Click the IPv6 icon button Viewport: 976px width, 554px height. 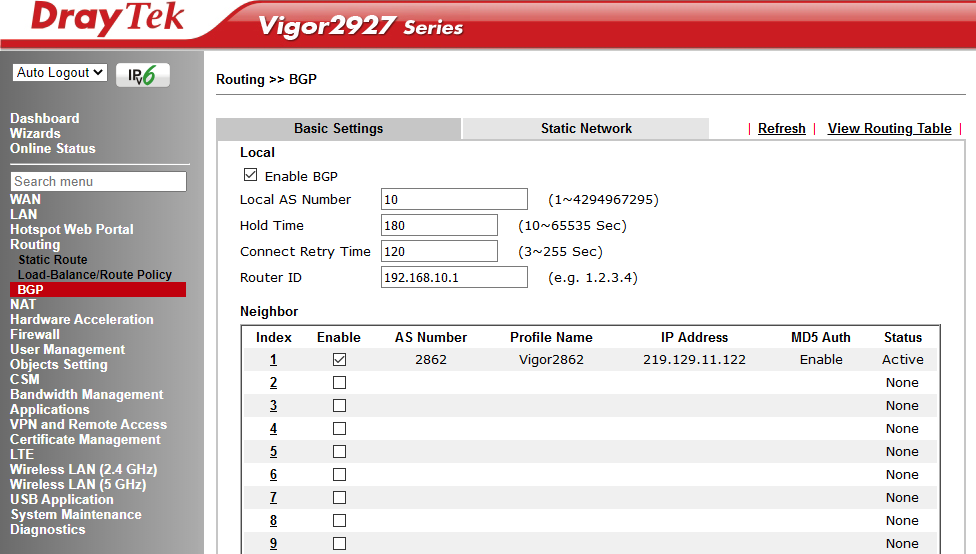tap(143, 75)
